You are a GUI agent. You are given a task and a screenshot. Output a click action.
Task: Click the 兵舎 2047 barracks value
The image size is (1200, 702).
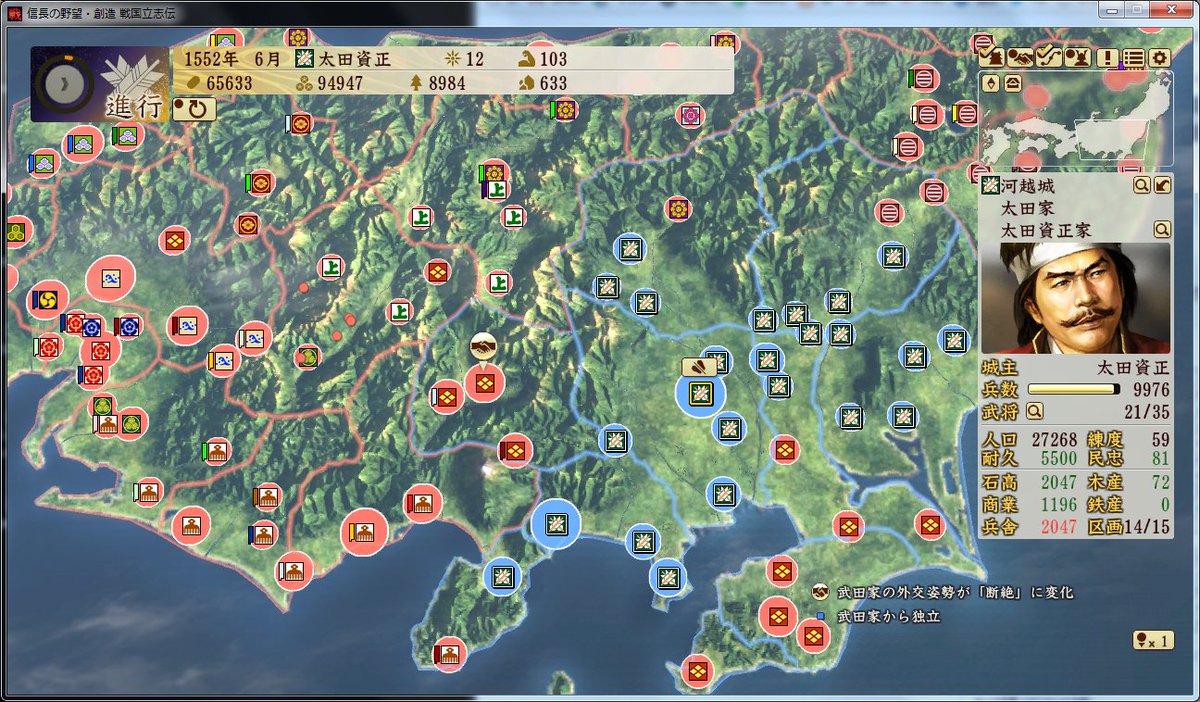(x=1059, y=527)
